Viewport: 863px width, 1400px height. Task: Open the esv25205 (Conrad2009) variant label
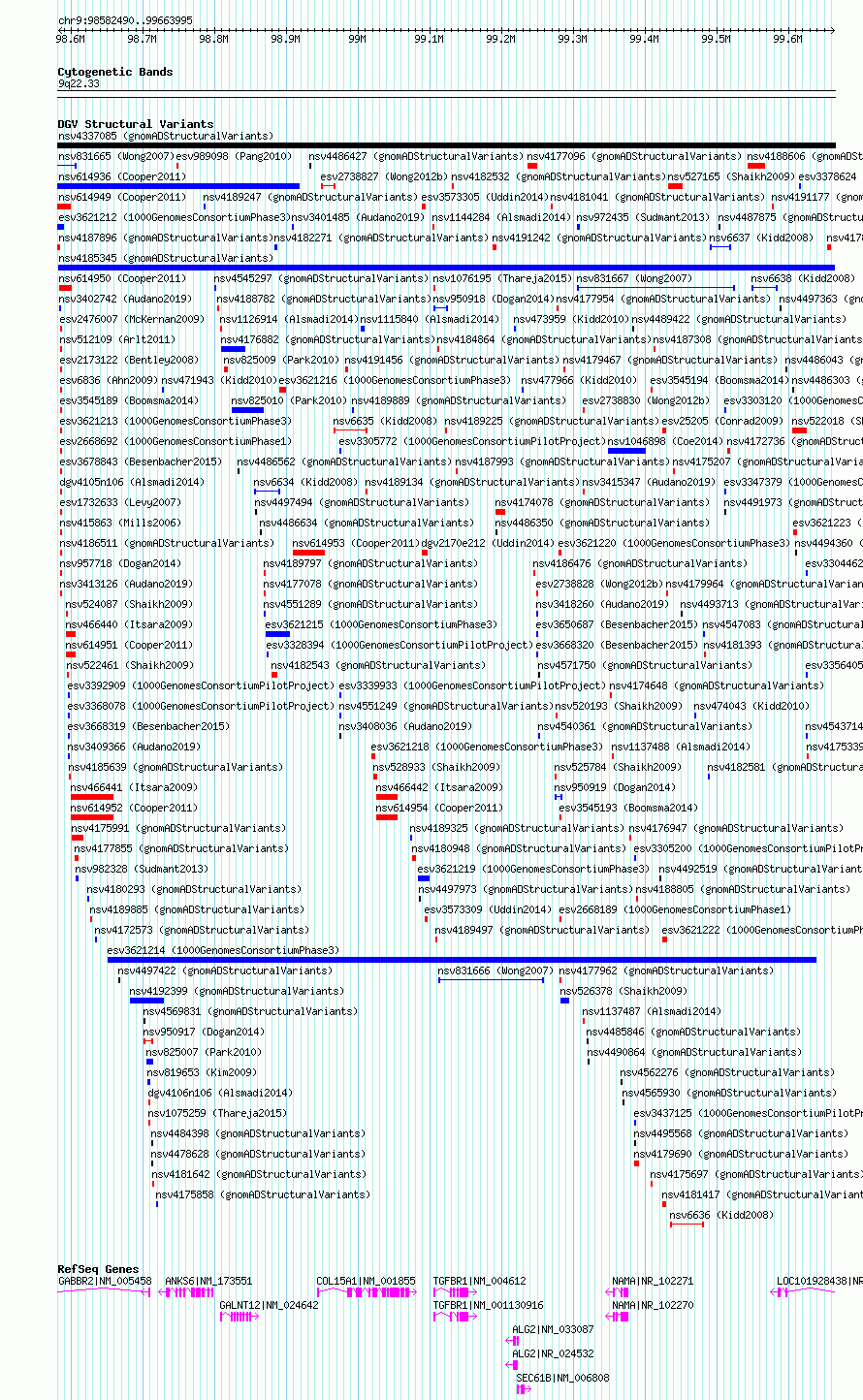tap(721, 421)
